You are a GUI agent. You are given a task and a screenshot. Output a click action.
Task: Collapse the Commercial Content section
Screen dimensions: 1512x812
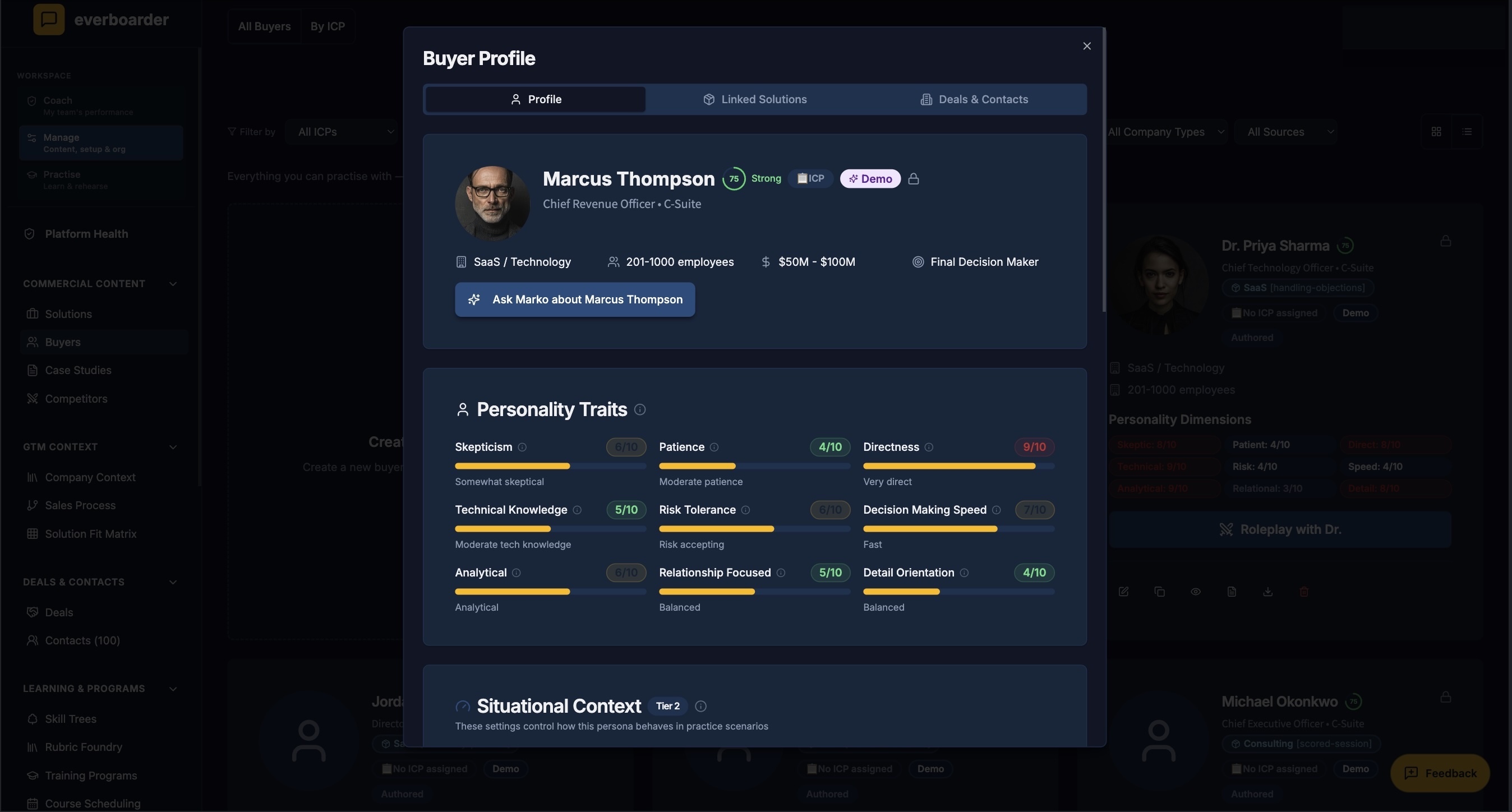173,284
